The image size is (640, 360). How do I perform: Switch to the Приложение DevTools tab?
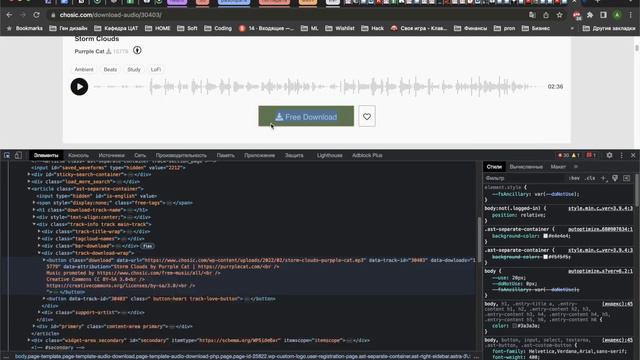point(260,155)
